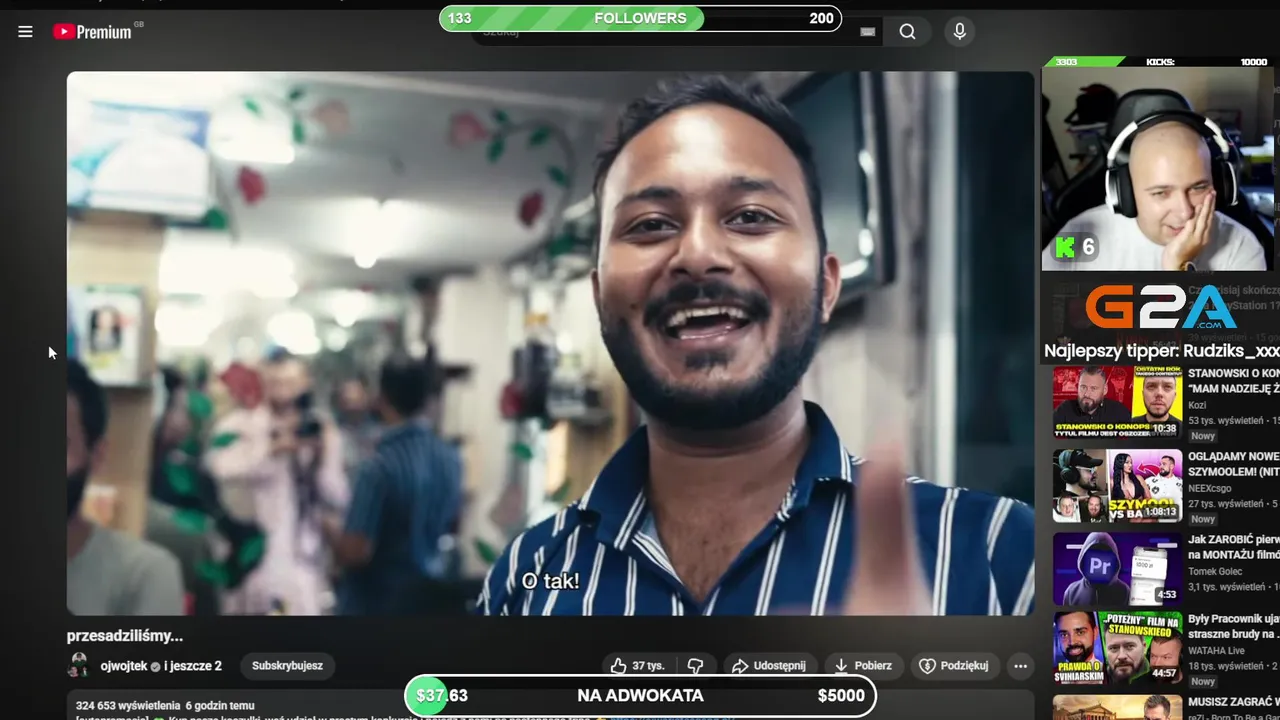The width and height of the screenshot is (1280, 720).
Task: Click the Tomek Golec channel name
Action: (1215, 571)
